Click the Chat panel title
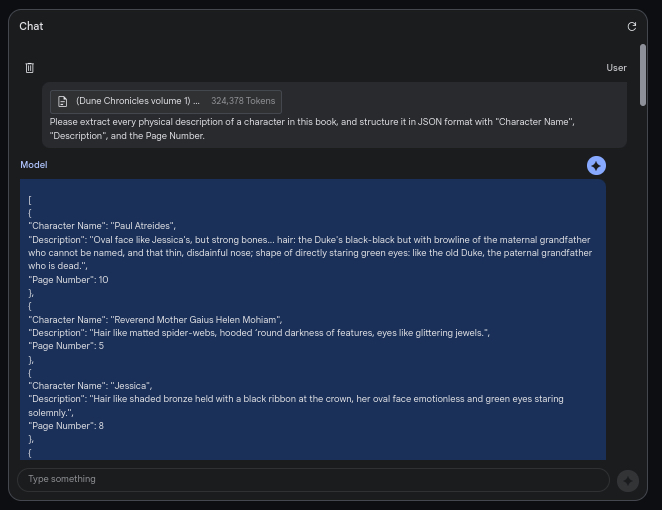This screenshot has height=510, width=662. [x=31, y=27]
